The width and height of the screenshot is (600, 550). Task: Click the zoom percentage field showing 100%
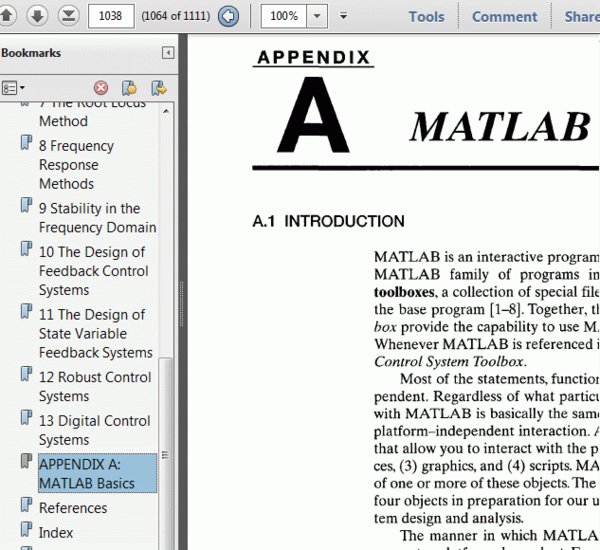click(x=284, y=16)
